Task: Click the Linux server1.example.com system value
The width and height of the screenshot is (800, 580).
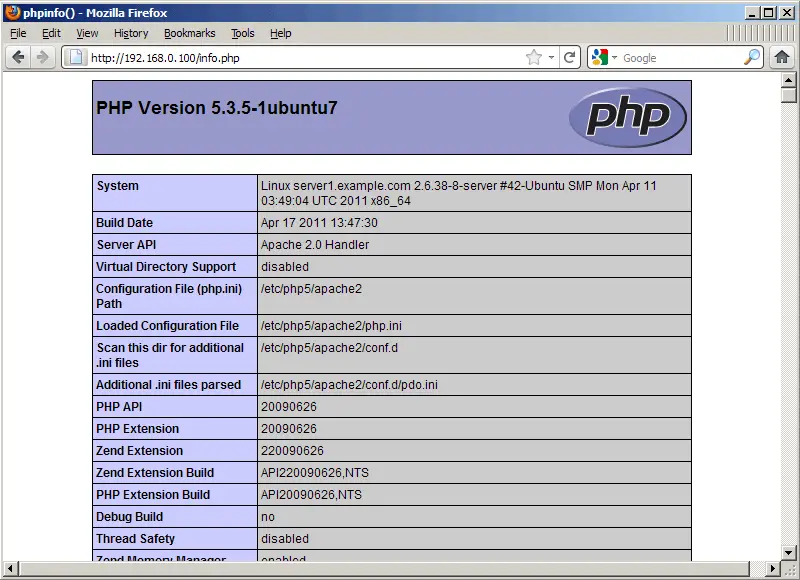Action: [x=459, y=193]
